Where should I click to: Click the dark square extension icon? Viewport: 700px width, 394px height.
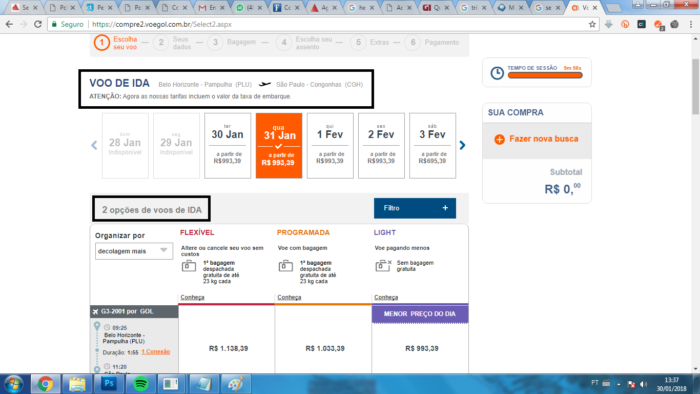coord(642,25)
